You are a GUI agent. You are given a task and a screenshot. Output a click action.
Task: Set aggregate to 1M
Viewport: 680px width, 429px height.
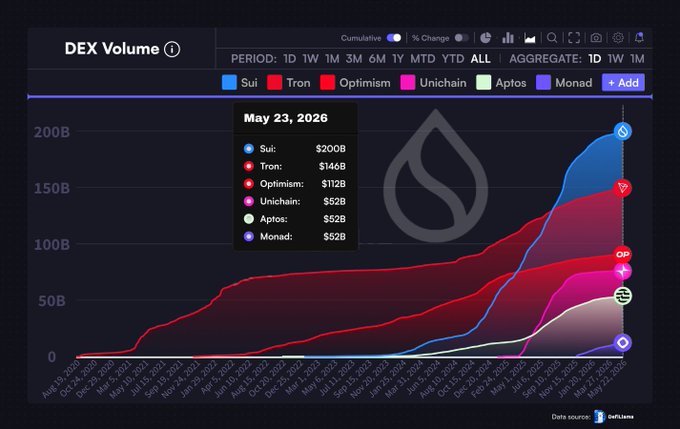637,59
